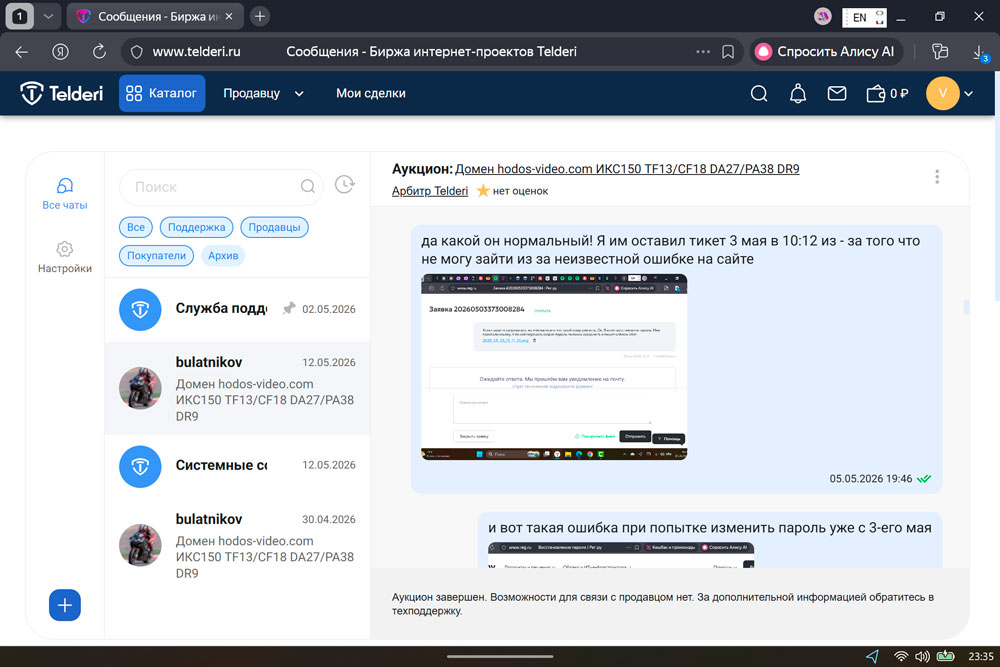Open the Служба поддержки chat

coord(237,309)
